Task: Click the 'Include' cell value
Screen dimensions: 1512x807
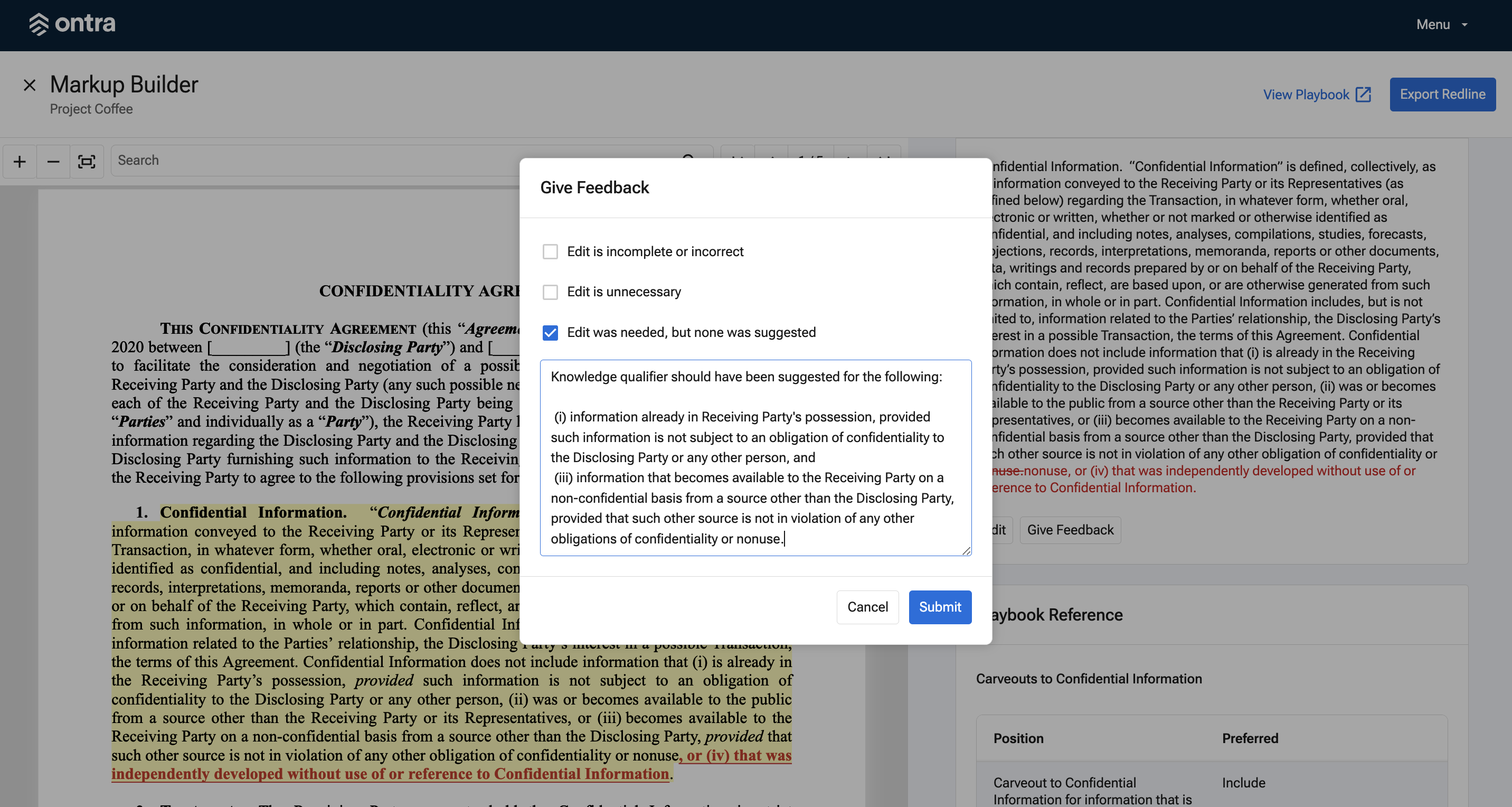Action: pos(1243,783)
